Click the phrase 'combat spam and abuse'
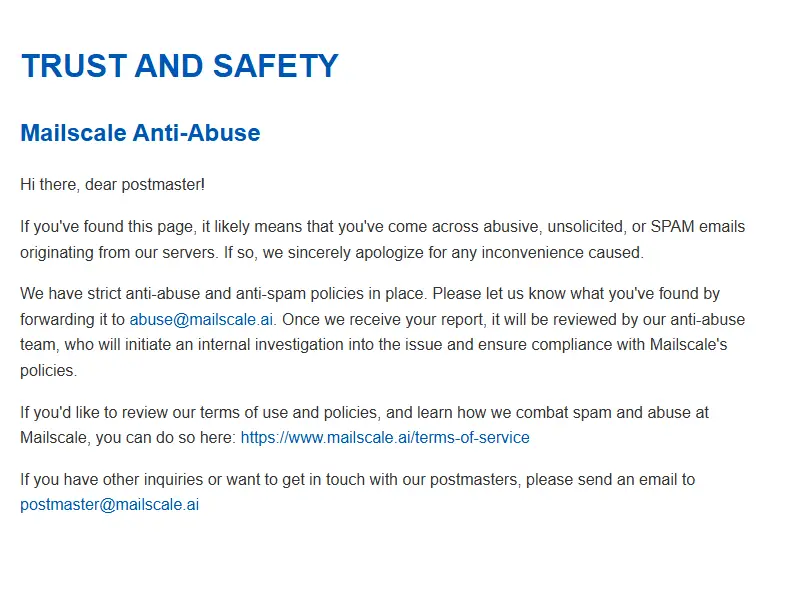800x600 pixels. coord(604,412)
